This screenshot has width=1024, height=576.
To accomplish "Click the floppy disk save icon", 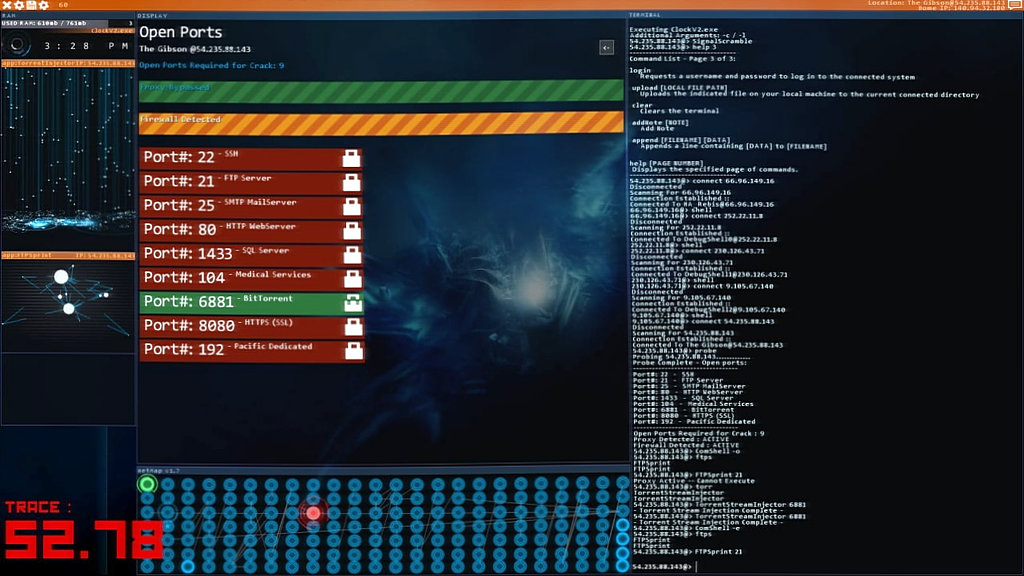I will tap(31, 5).
